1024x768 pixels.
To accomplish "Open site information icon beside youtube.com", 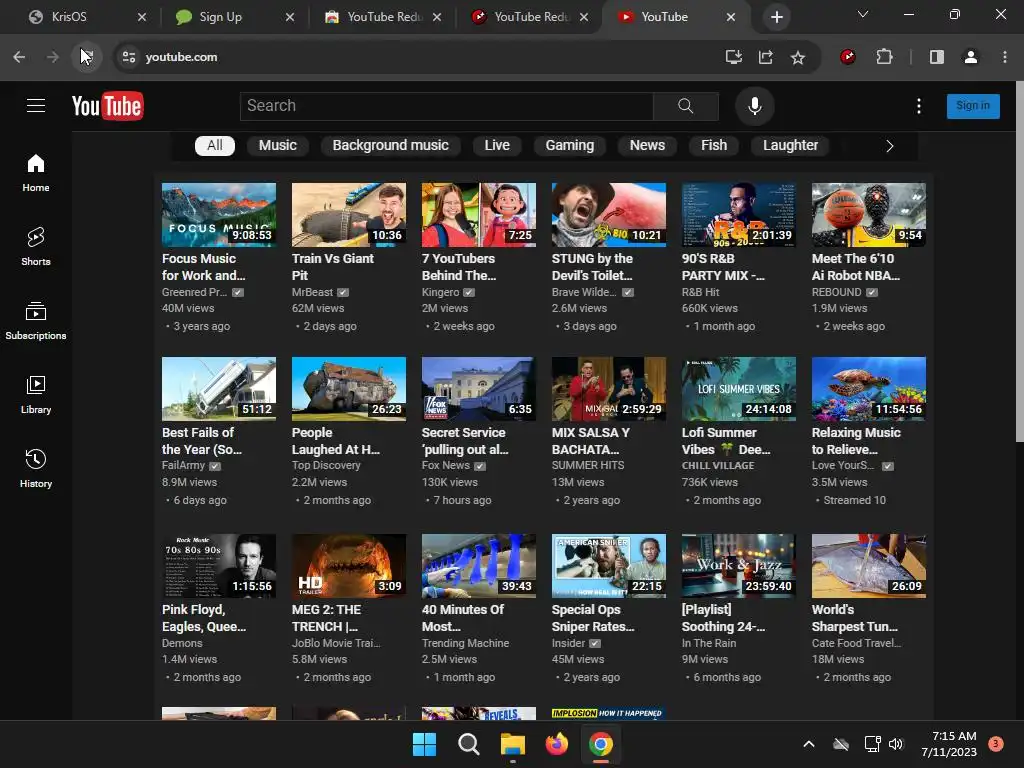I will [129, 57].
